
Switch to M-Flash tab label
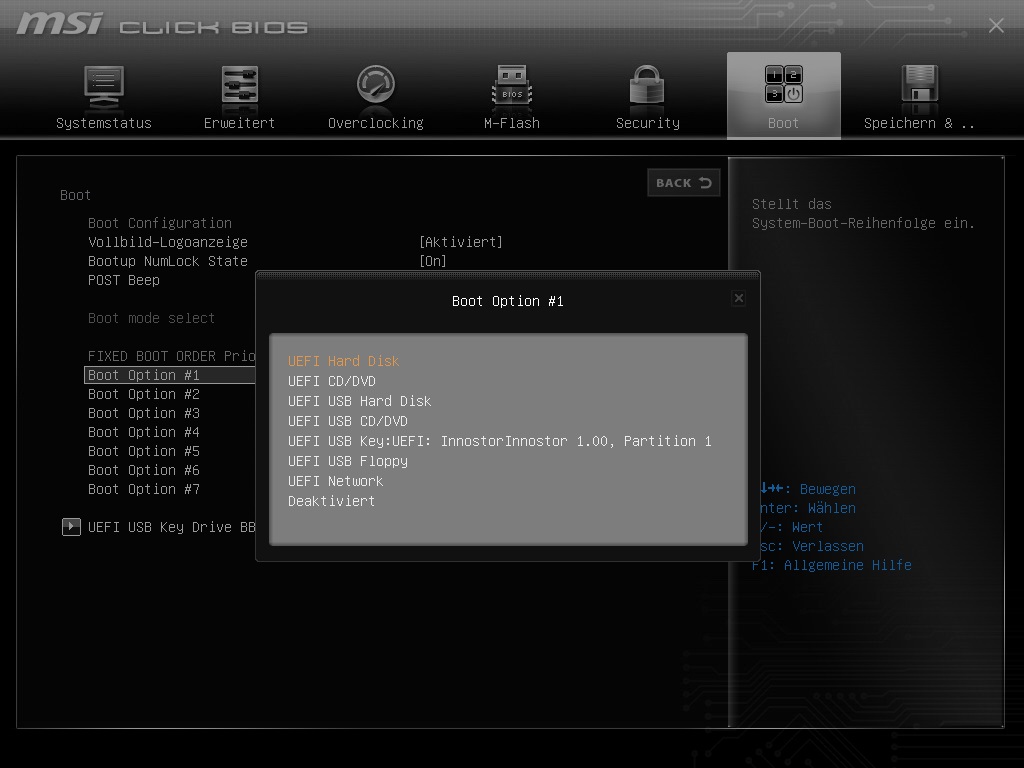tap(512, 123)
